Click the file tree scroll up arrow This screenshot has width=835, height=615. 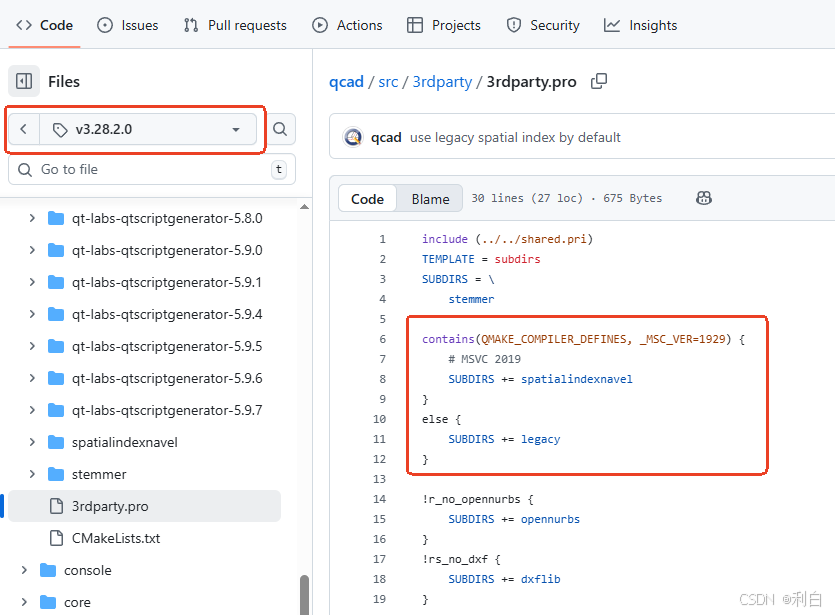[x=305, y=207]
